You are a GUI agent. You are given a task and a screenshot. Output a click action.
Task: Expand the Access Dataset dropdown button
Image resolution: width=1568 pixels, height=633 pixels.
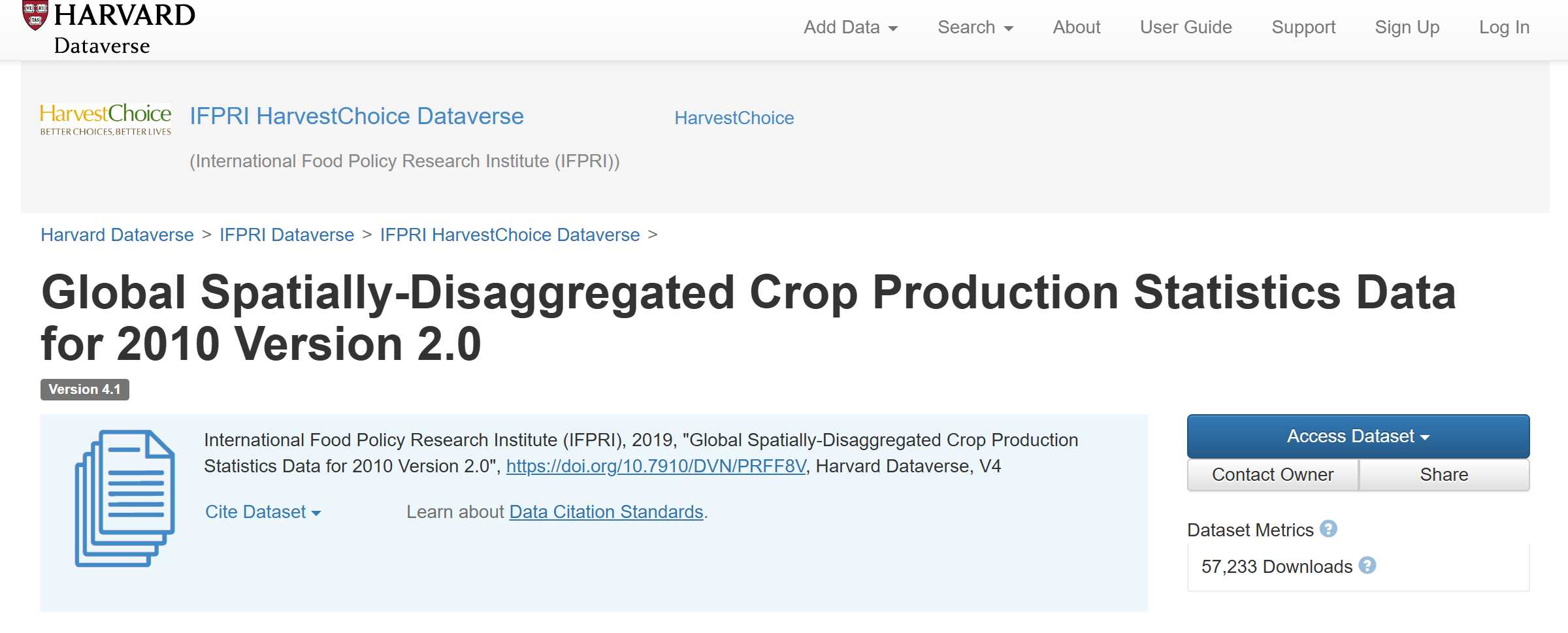tap(1358, 436)
